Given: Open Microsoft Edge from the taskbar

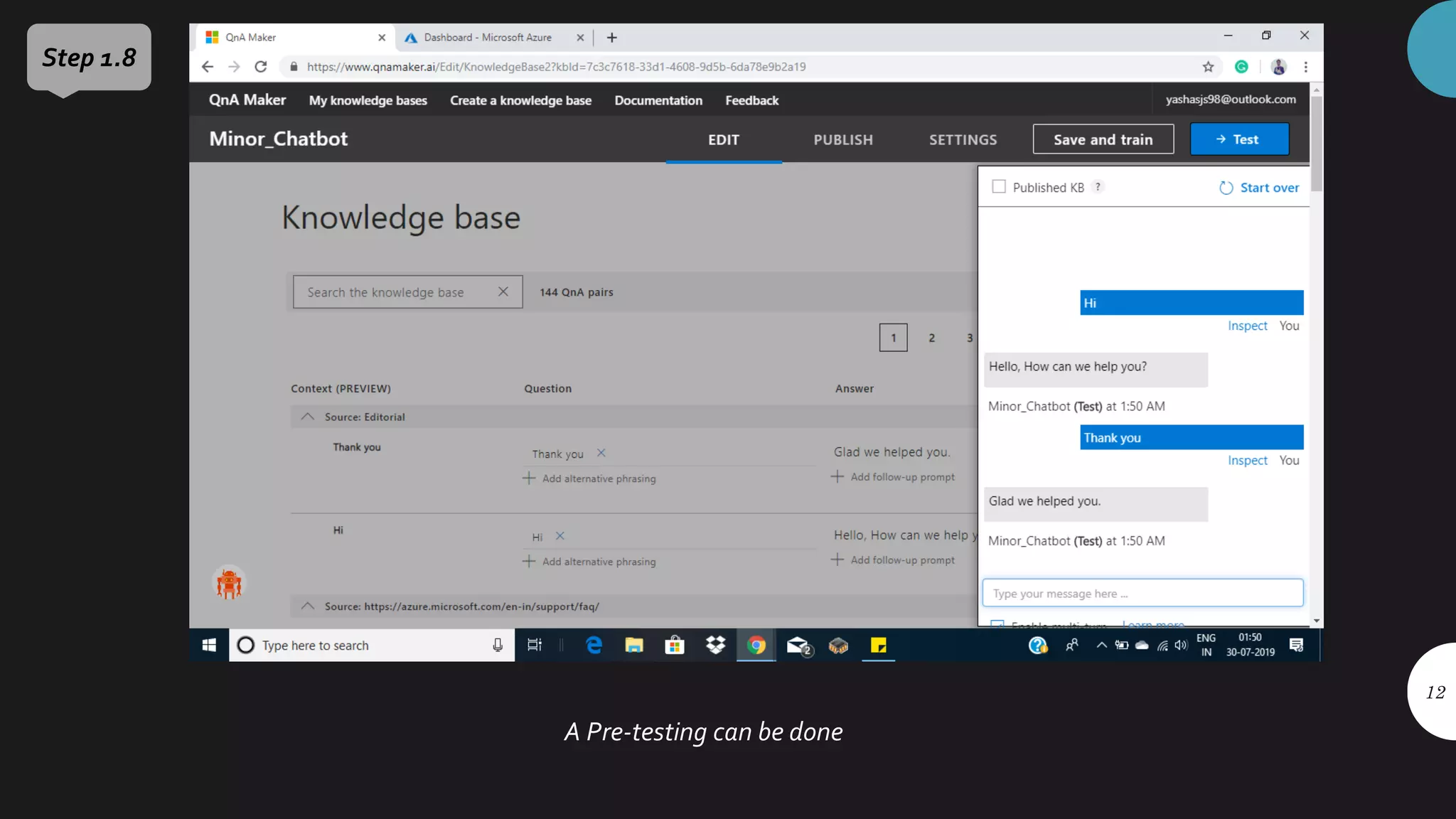Looking at the screenshot, I should tap(594, 645).
